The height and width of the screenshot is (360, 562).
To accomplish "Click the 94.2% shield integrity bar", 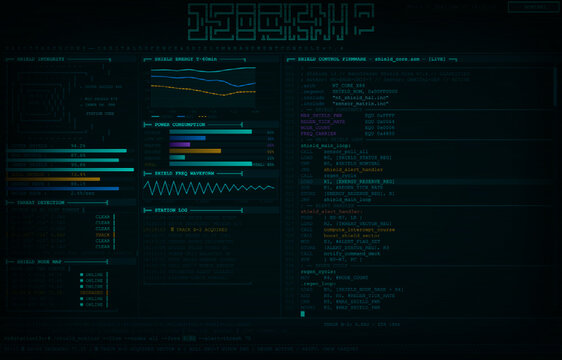I will click(x=67, y=151).
